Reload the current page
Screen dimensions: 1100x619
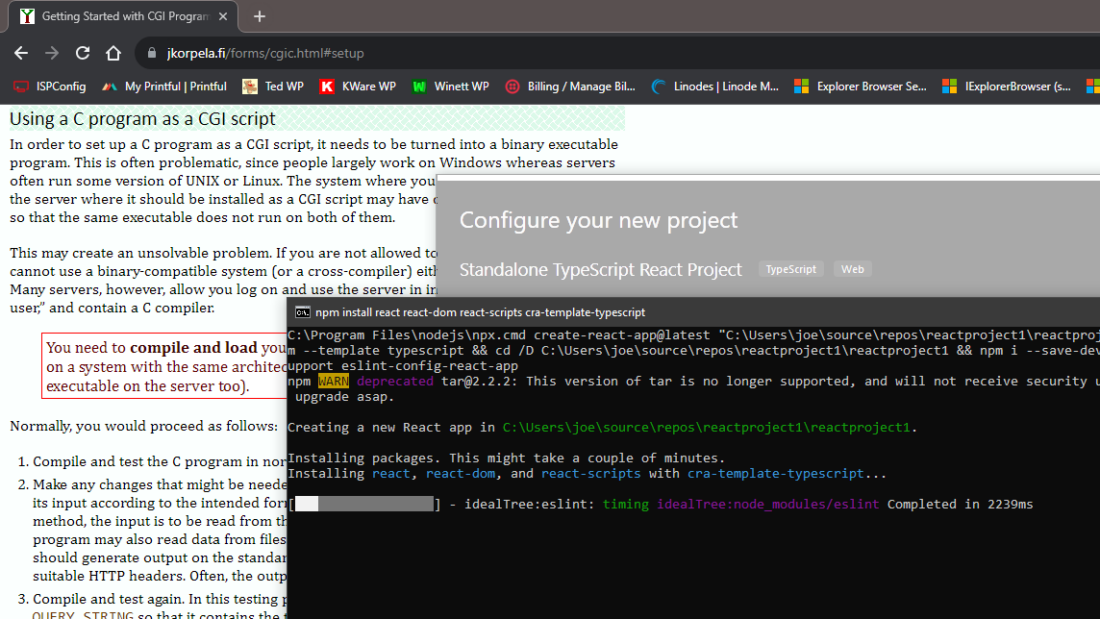click(x=83, y=53)
